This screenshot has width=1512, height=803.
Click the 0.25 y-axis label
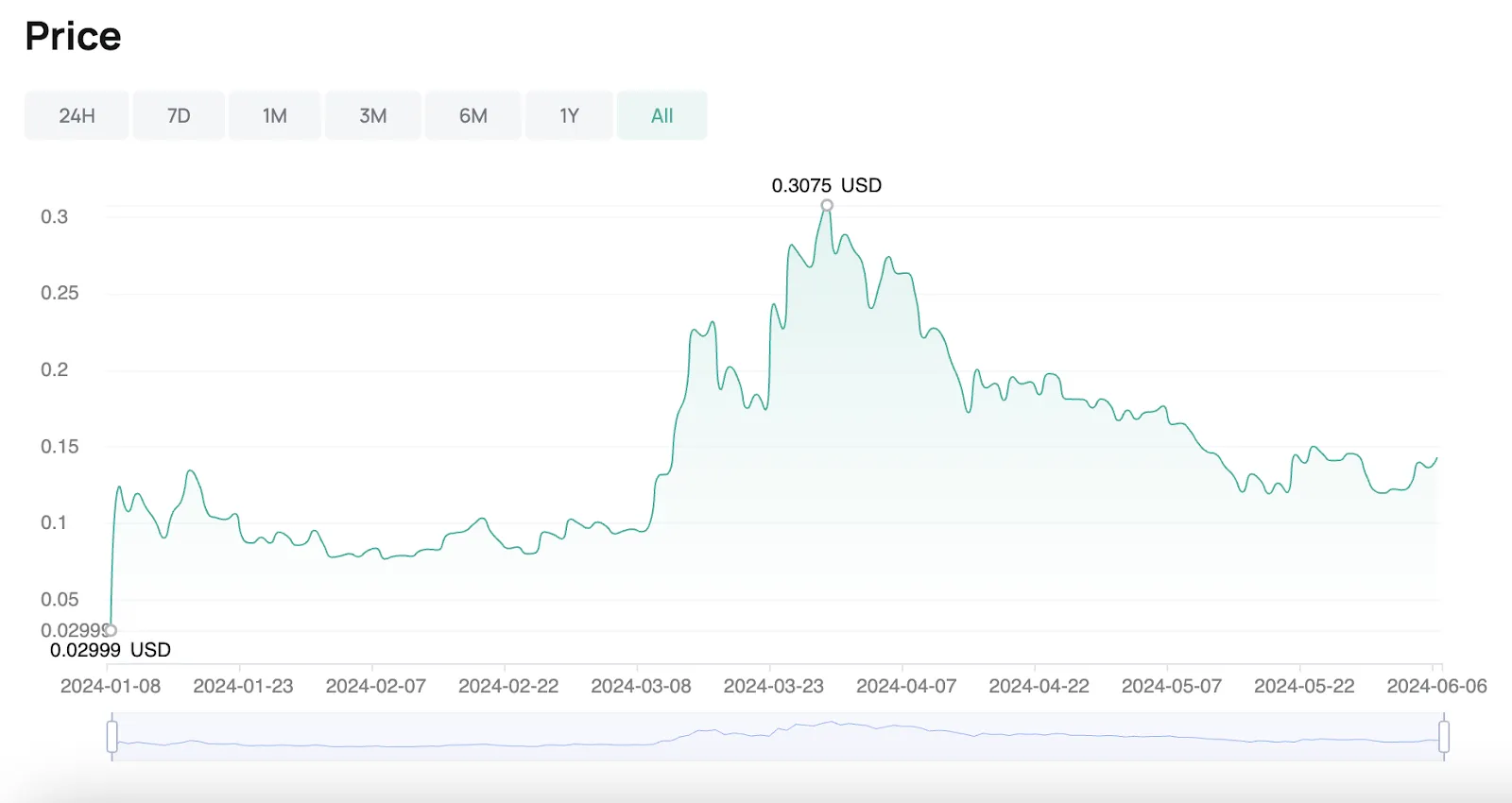point(60,293)
